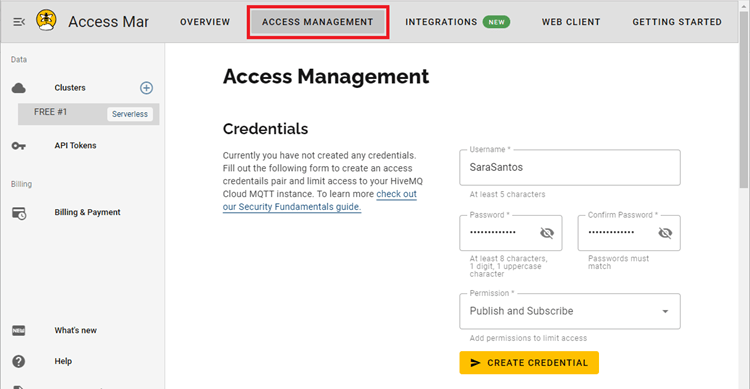
Task: Click the What's new badge icon
Action: point(19,331)
